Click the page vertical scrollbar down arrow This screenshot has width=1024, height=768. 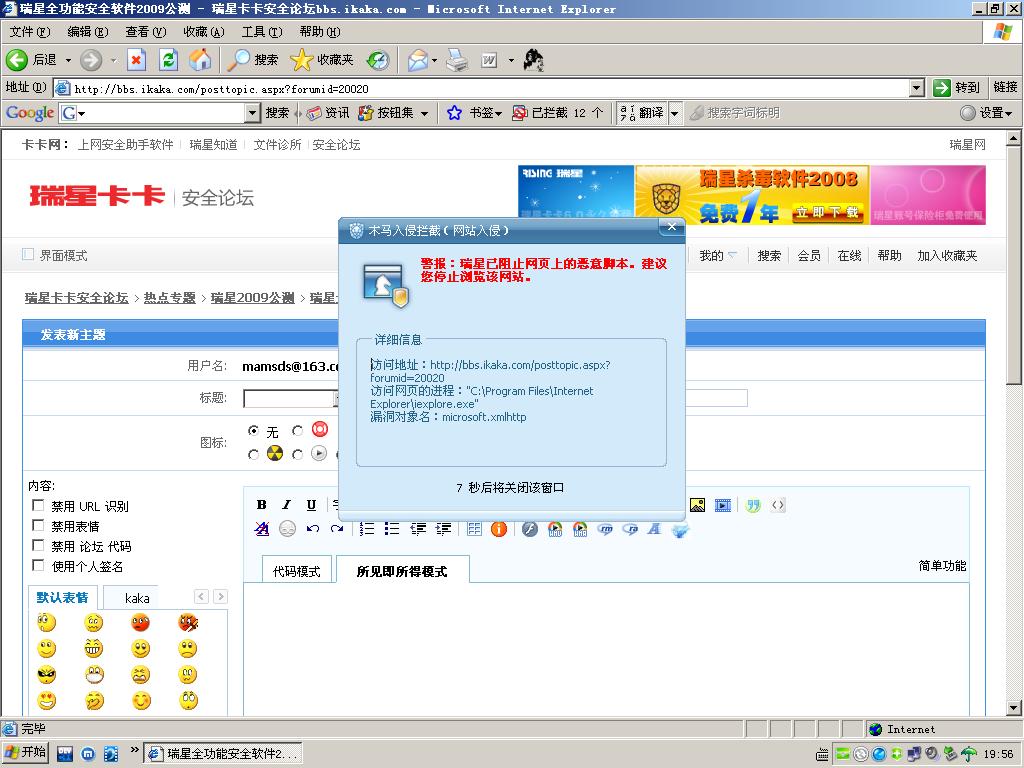click(x=1013, y=708)
